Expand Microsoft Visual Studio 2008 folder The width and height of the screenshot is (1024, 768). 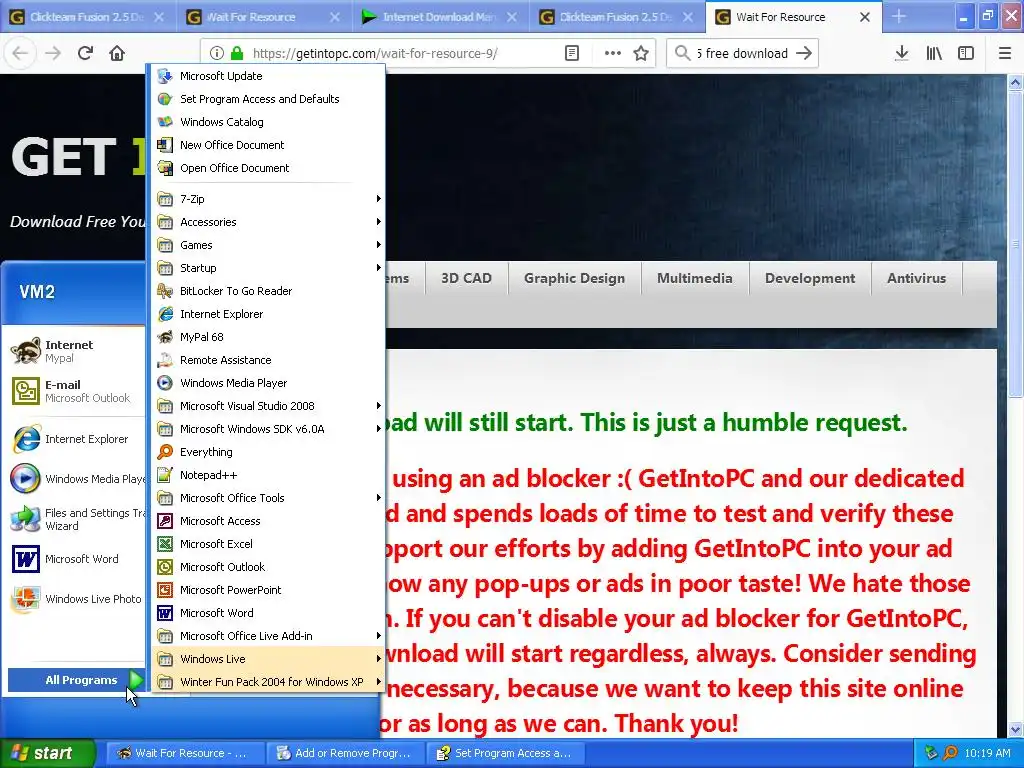coord(268,406)
